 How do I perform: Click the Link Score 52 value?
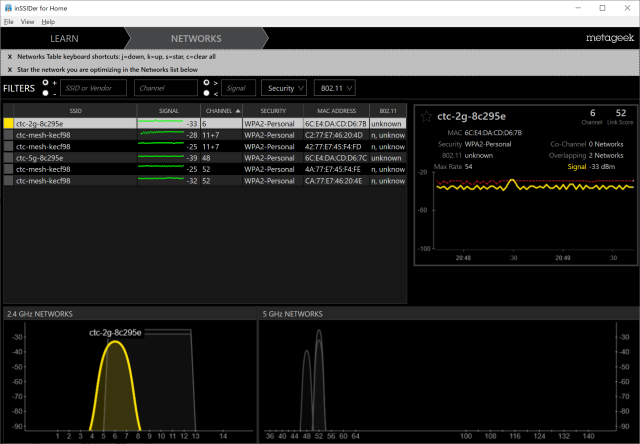tap(620, 113)
